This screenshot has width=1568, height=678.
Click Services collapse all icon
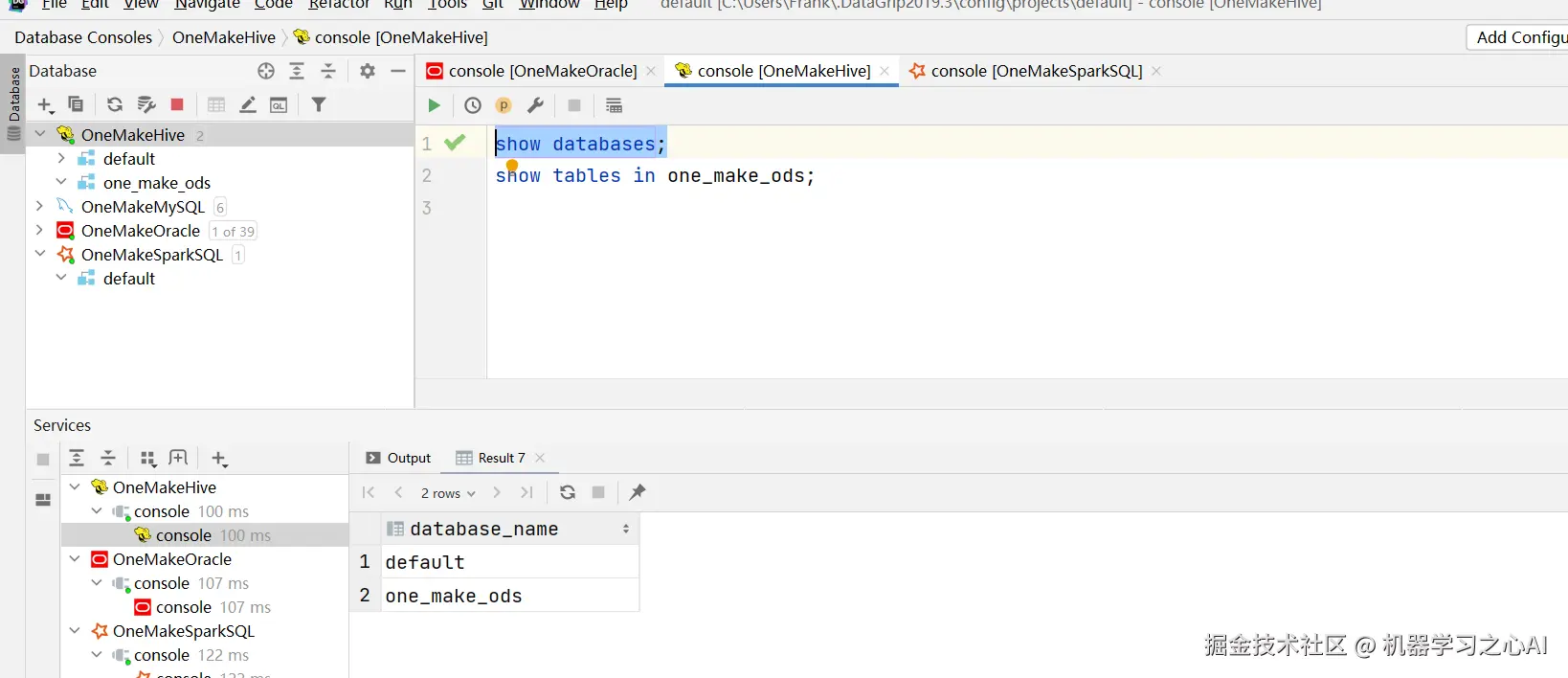tap(108, 458)
